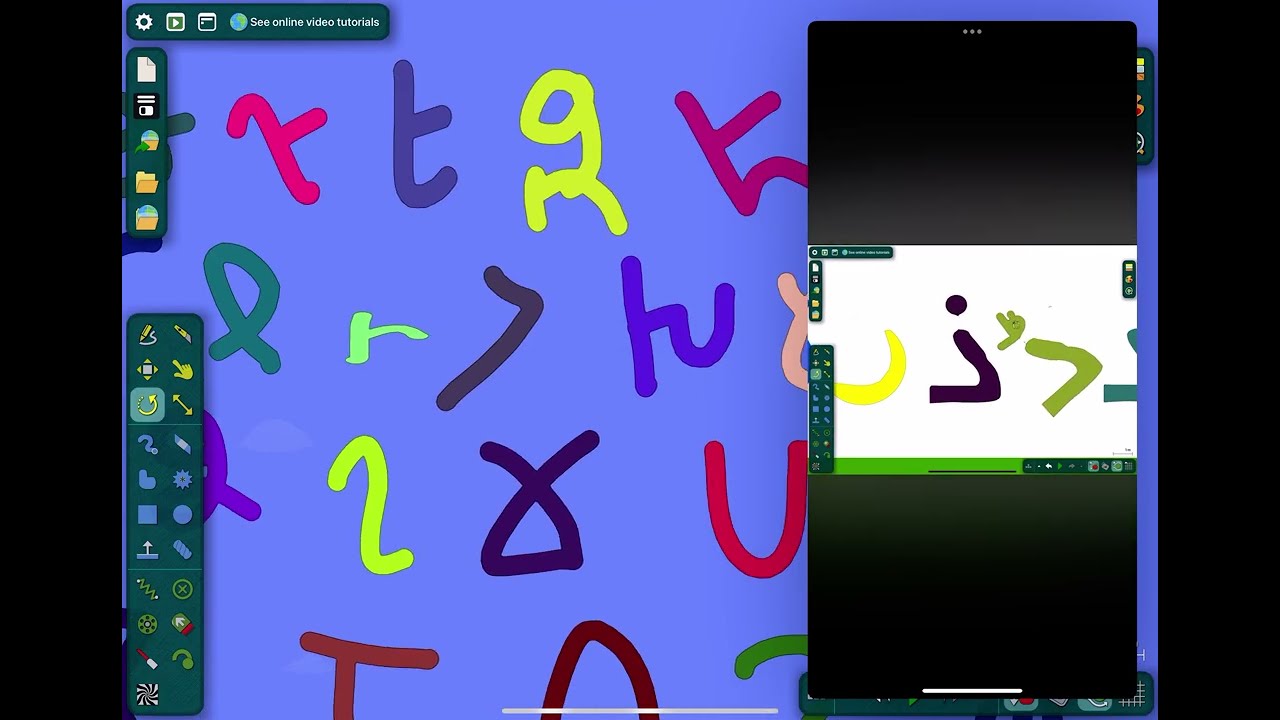
Task: Select the blue circle tool
Action: (x=182, y=514)
